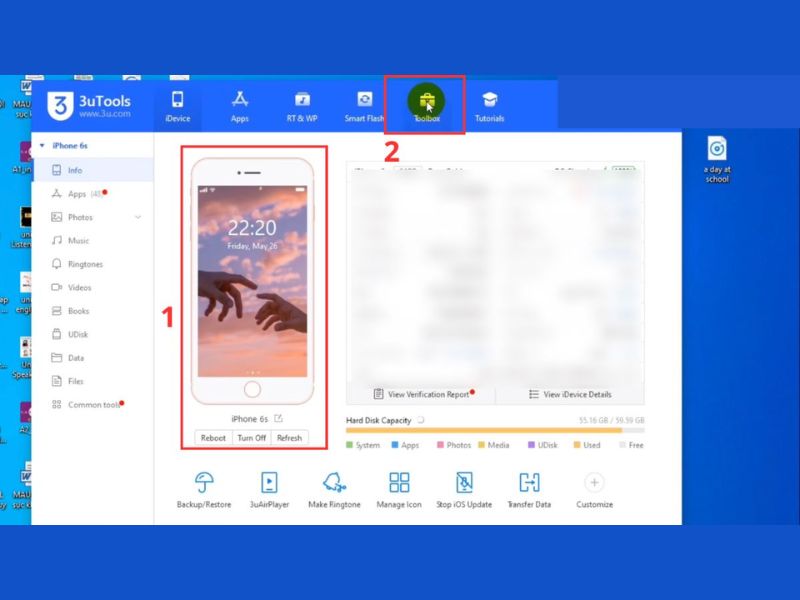800x600 pixels.
Task: Open the Manage Icon tool
Action: 399,489
